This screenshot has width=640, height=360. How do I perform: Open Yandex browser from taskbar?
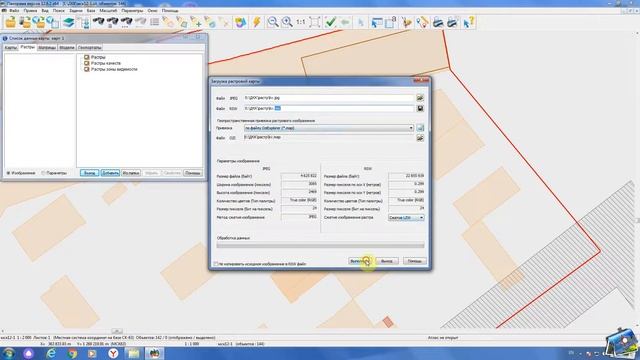113,353
